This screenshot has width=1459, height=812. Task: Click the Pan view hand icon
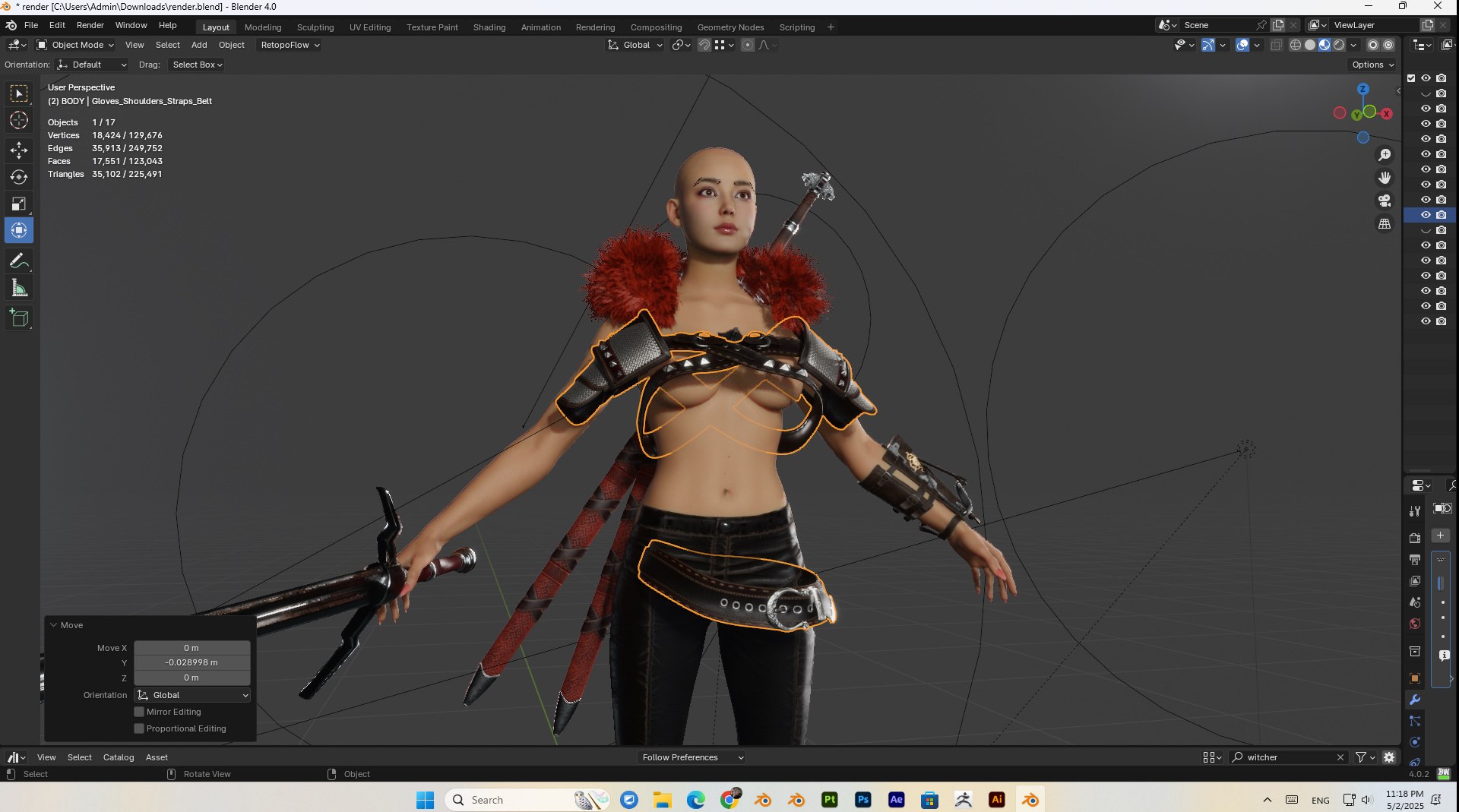(1385, 178)
